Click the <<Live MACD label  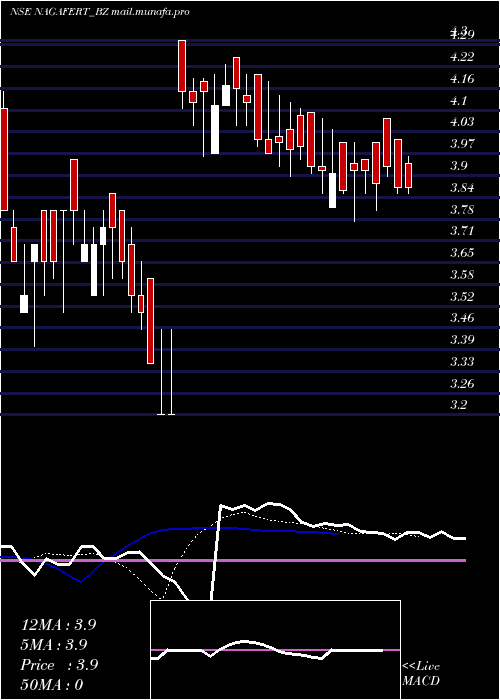pos(421,674)
